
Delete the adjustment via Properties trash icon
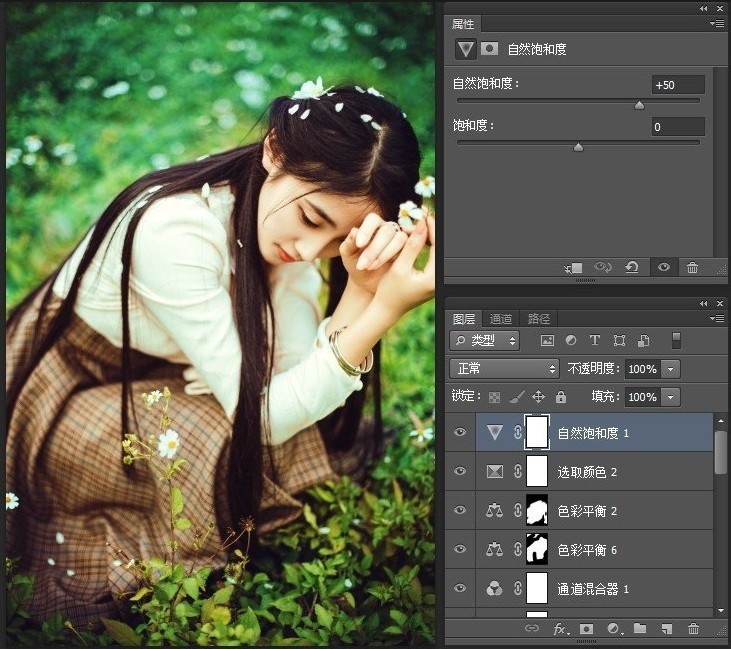(x=692, y=268)
